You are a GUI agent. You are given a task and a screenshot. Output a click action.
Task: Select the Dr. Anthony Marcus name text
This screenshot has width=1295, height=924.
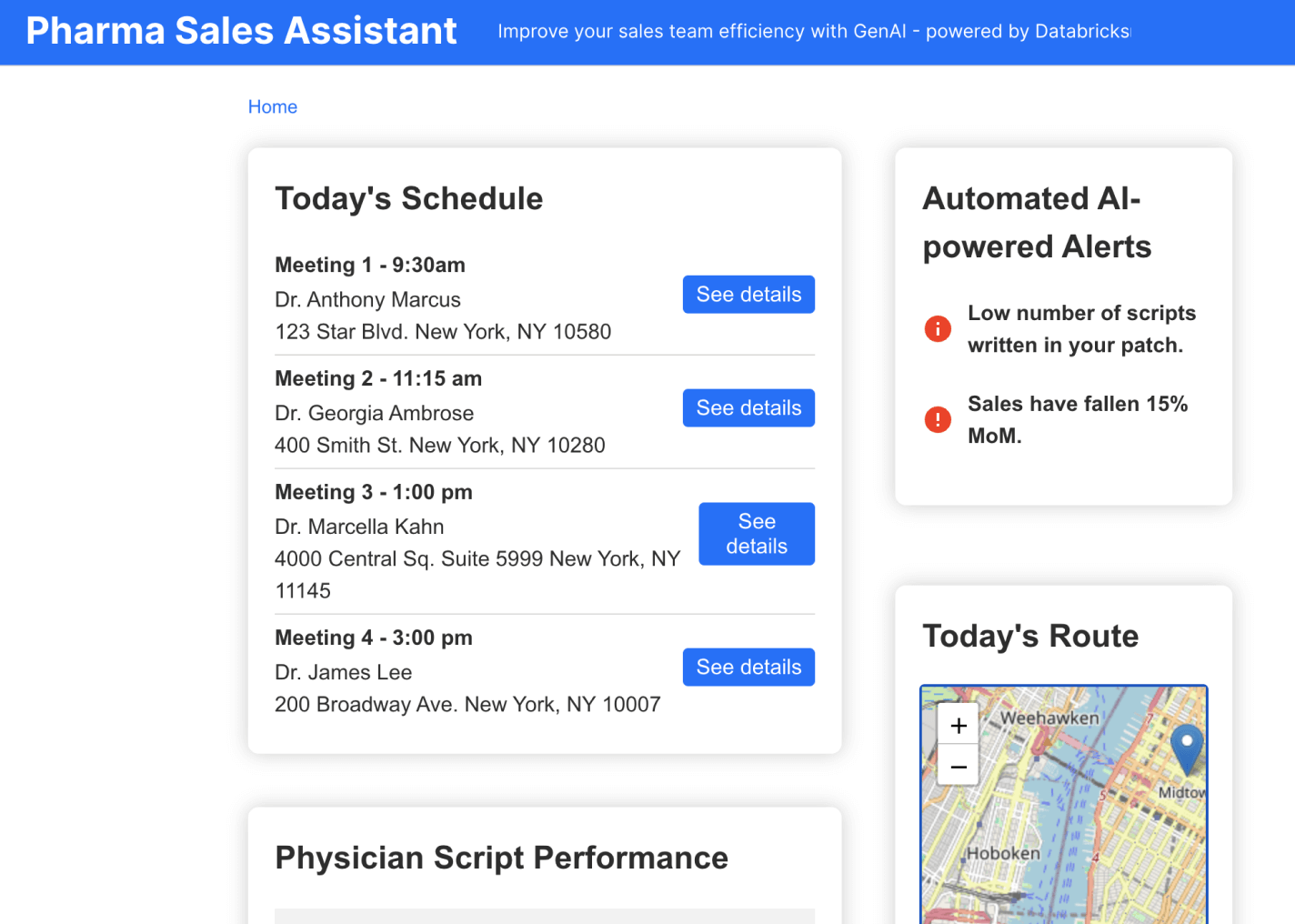coord(367,300)
